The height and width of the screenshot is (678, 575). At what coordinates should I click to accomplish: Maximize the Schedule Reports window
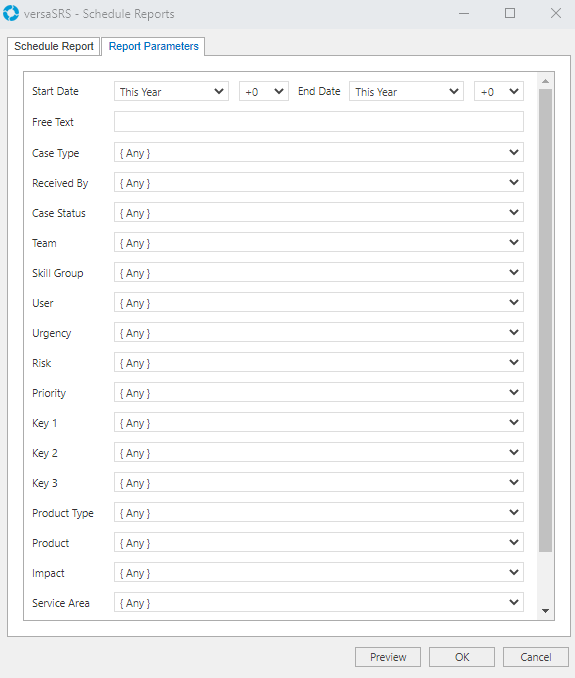(510, 13)
